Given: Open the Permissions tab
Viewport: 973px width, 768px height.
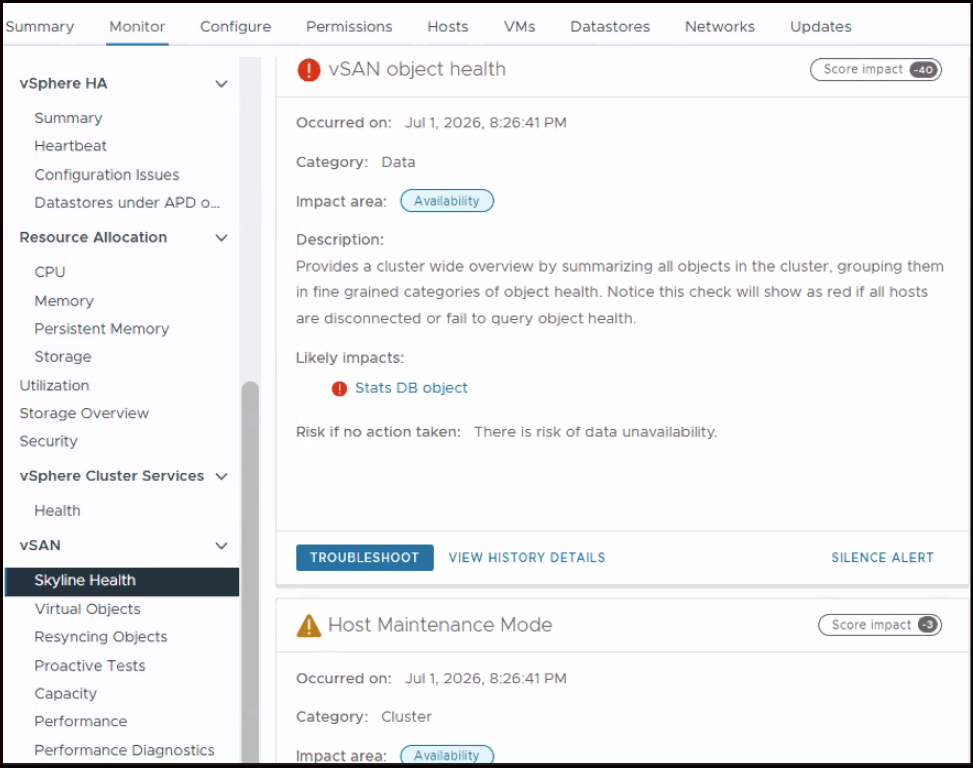Looking at the screenshot, I should click(349, 27).
